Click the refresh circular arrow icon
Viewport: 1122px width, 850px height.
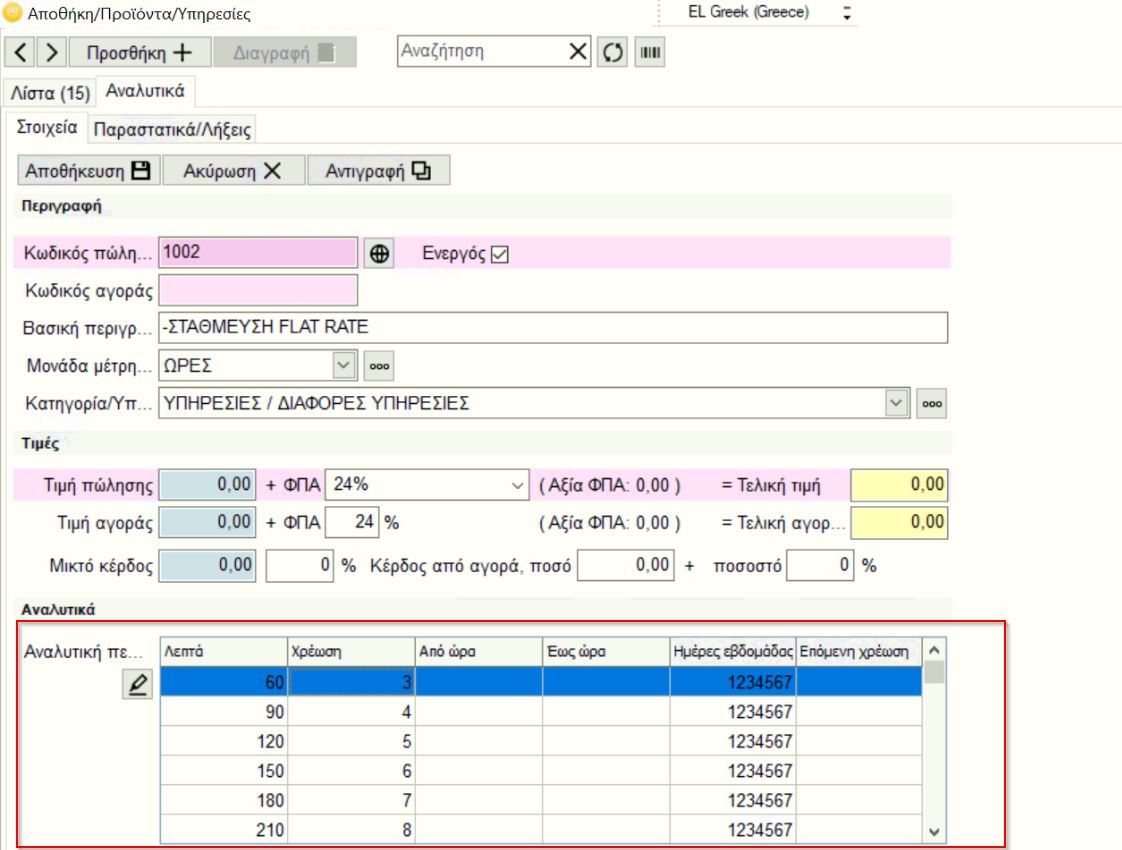pos(613,52)
